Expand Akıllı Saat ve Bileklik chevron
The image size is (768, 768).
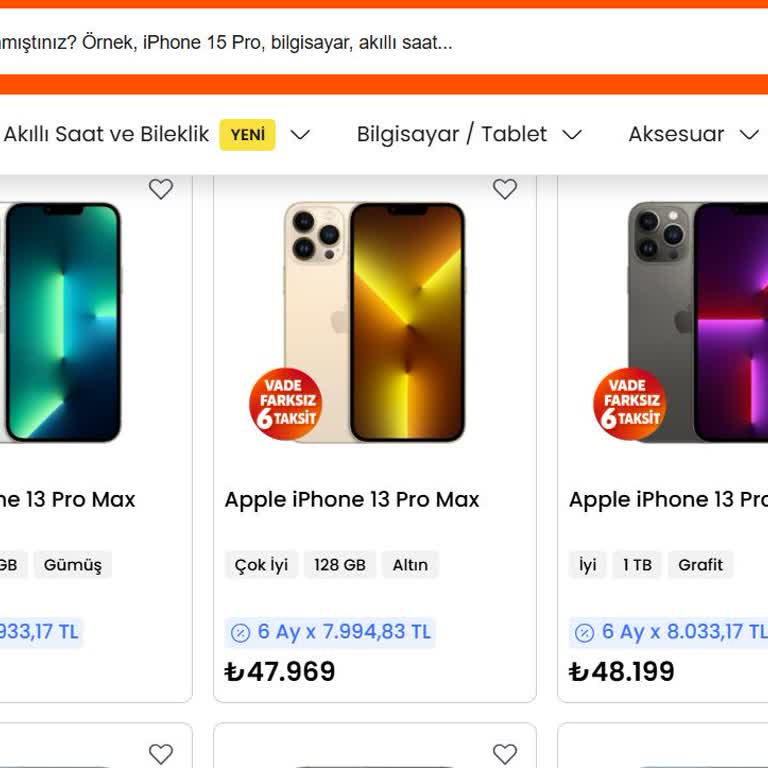[300, 135]
